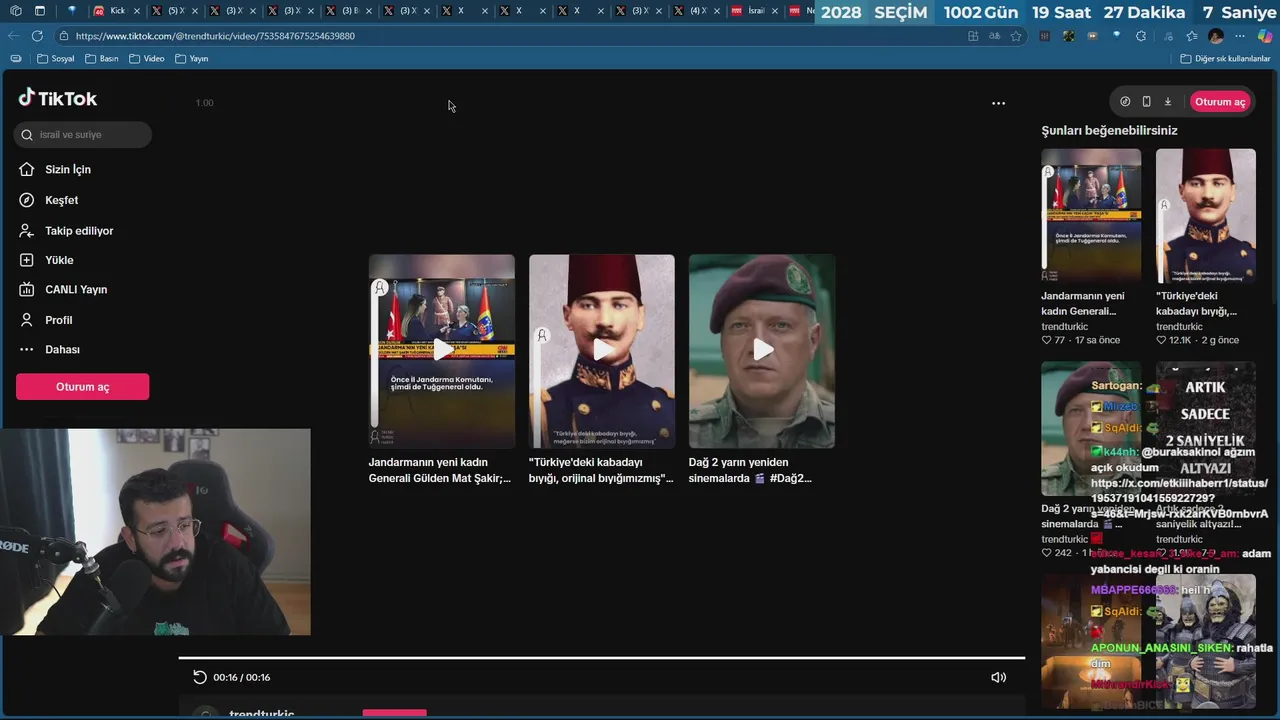The width and height of the screenshot is (1280, 720).
Task: Open the browser settings three-dots menu
Action: (1240, 36)
